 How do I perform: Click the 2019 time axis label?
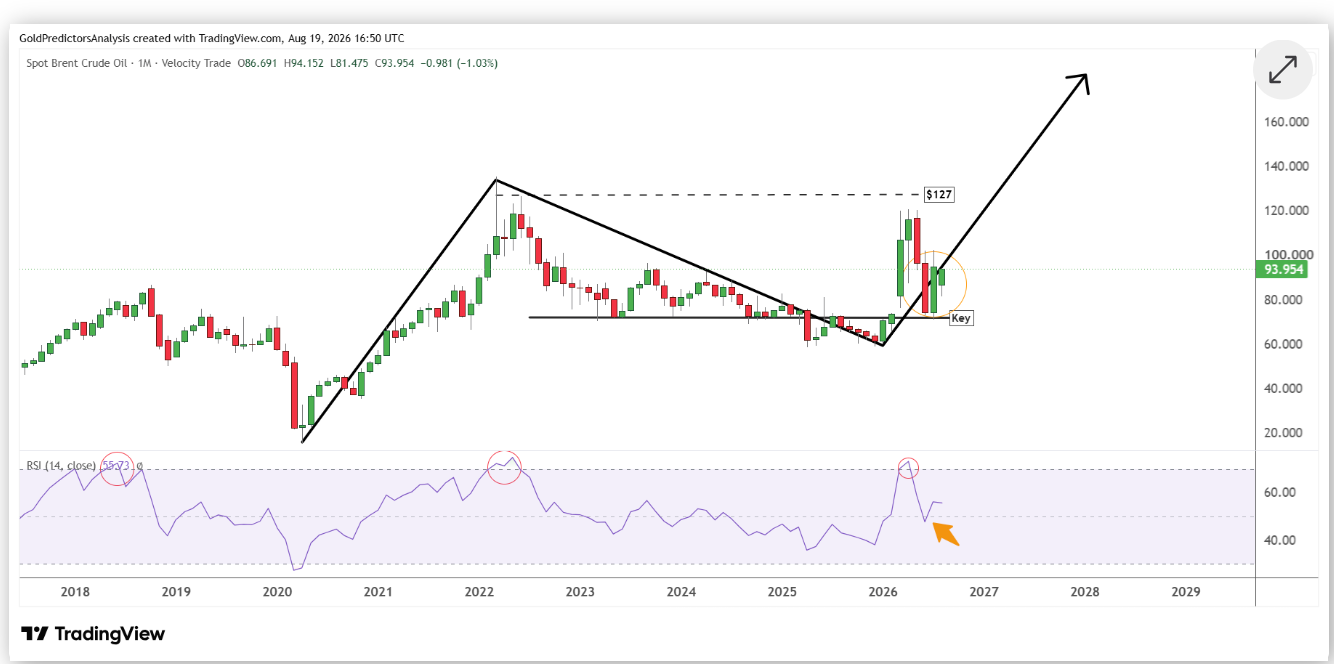tap(176, 592)
